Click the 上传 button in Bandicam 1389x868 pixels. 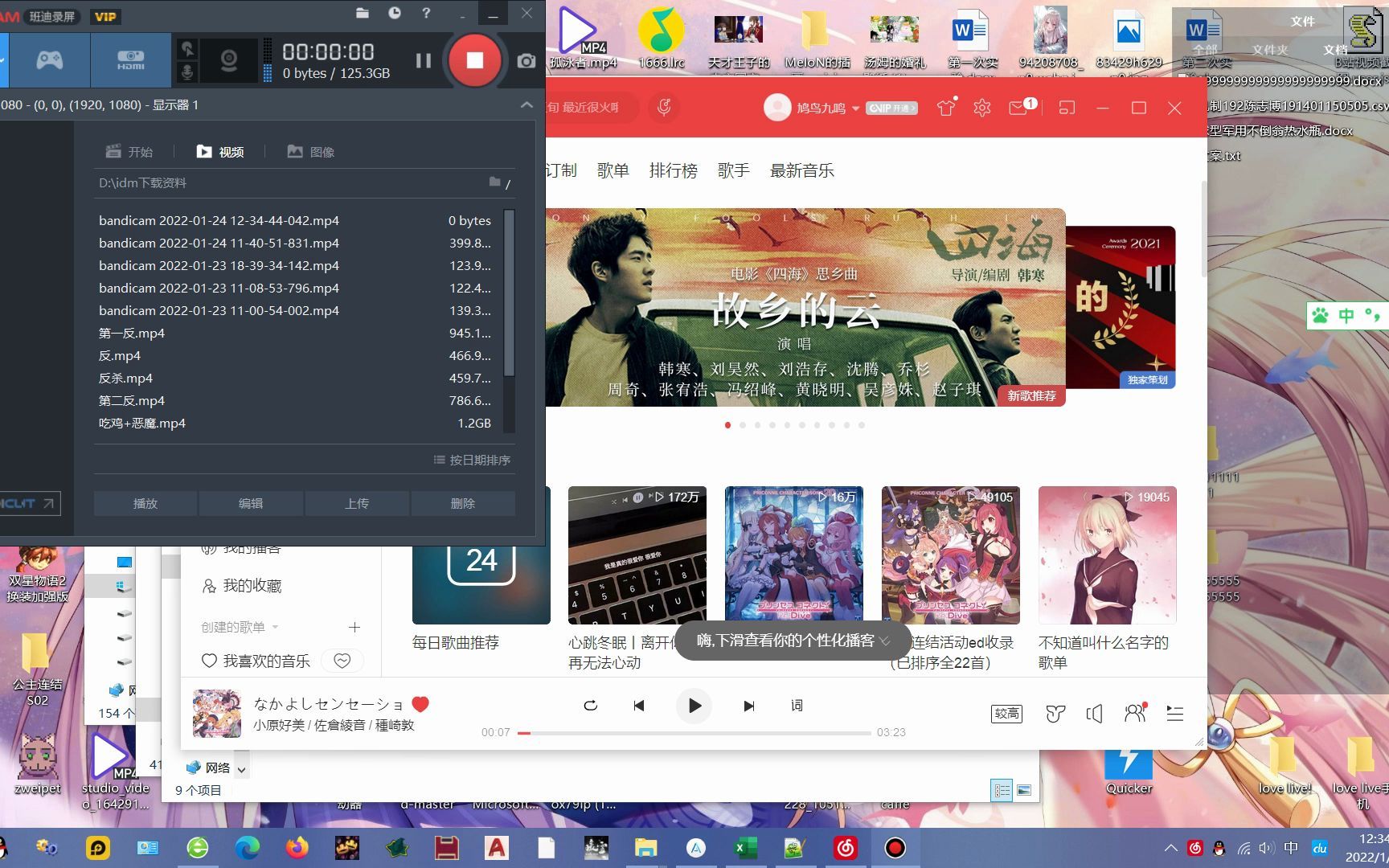tap(357, 503)
